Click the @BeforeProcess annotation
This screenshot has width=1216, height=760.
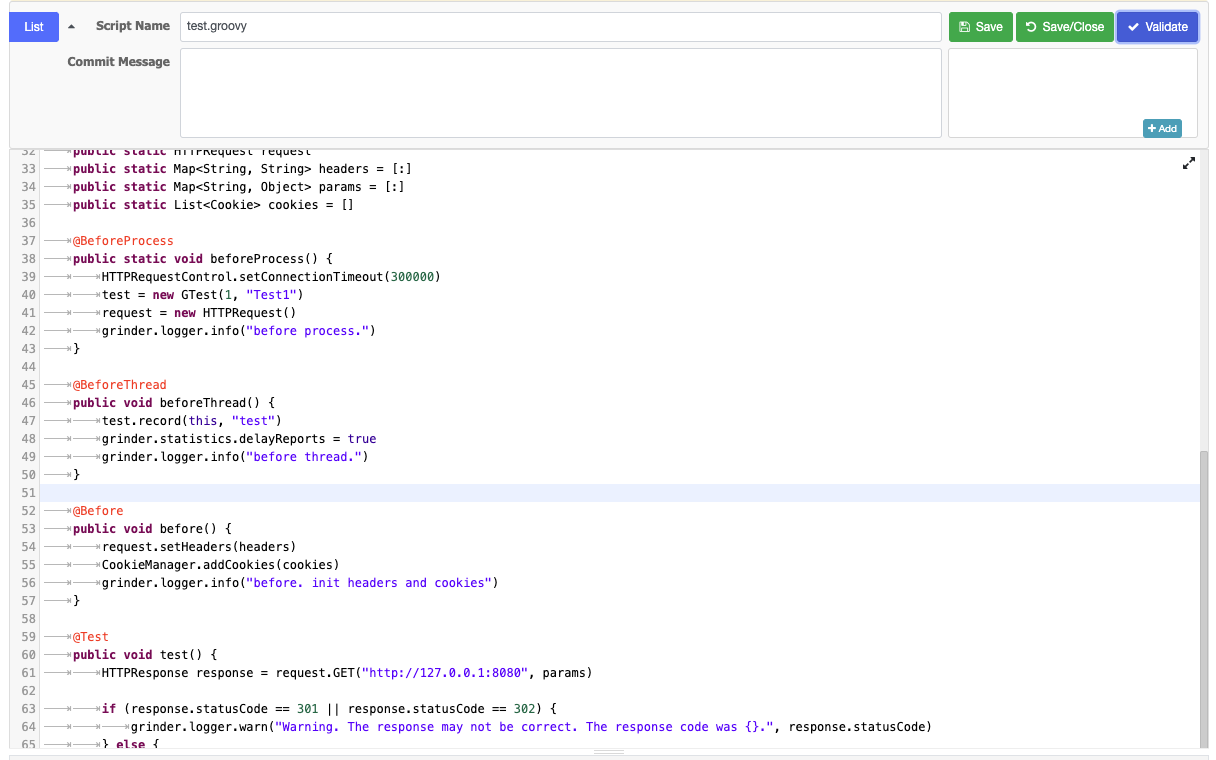123,241
